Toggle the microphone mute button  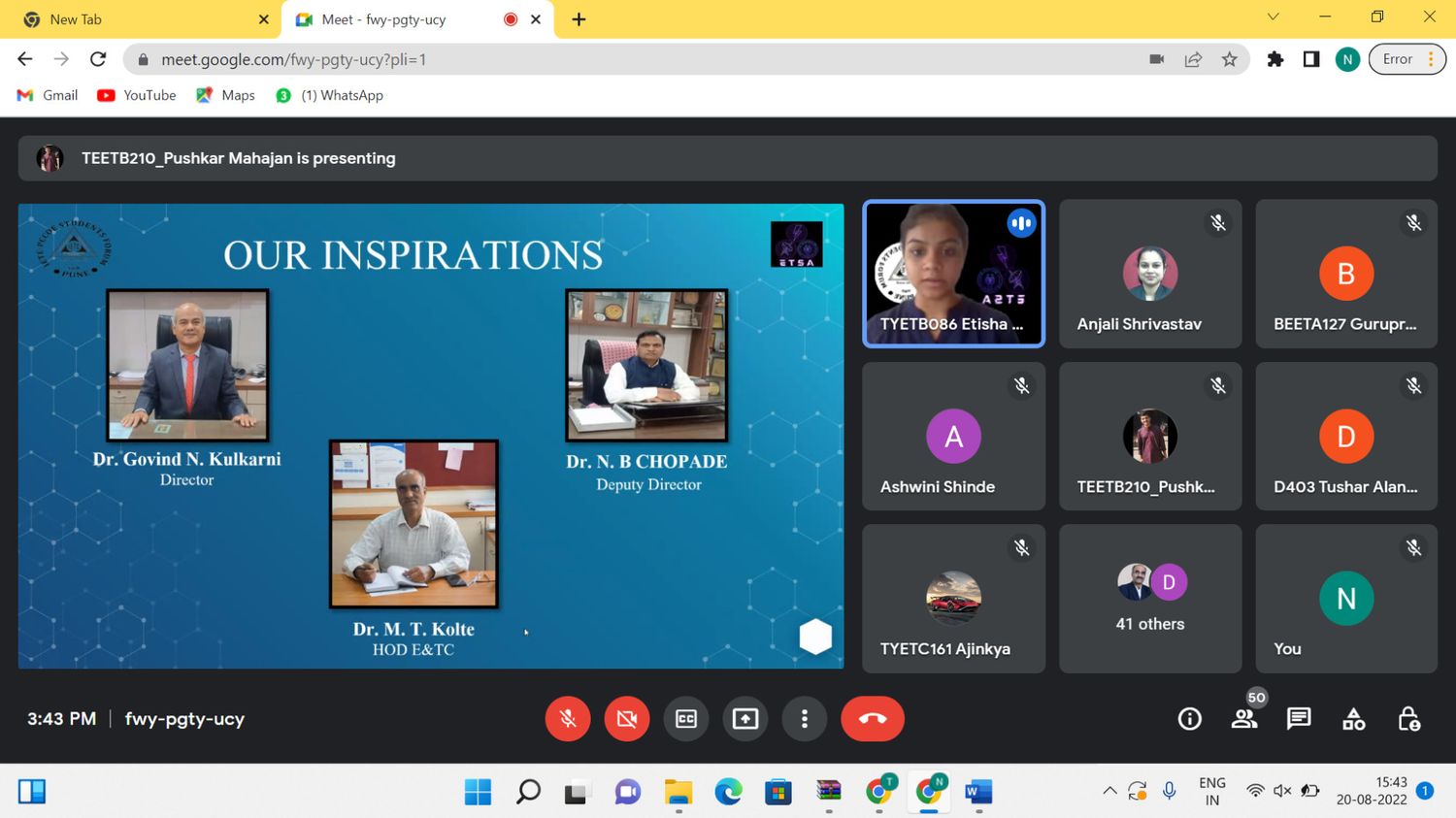coord(568,719)
